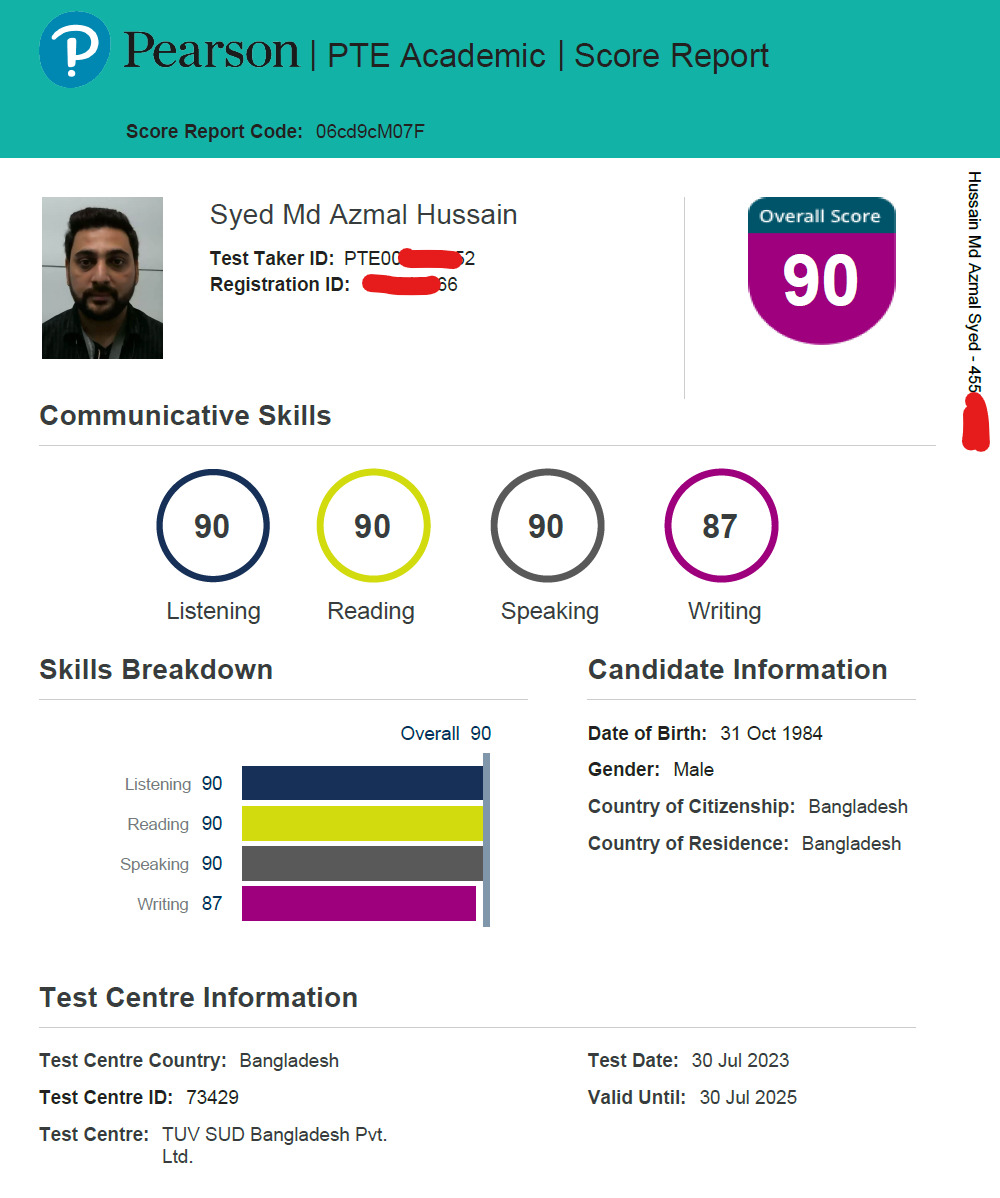Click the Test Taker ID label

coord(272,258)
